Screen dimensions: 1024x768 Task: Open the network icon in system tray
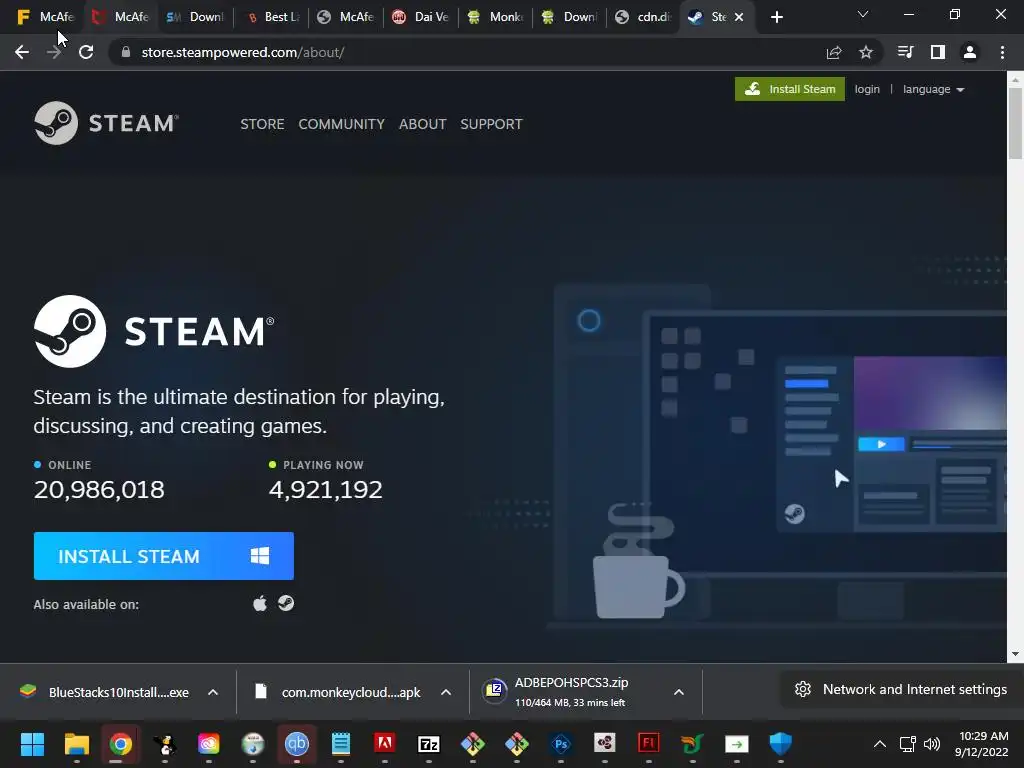907,744
